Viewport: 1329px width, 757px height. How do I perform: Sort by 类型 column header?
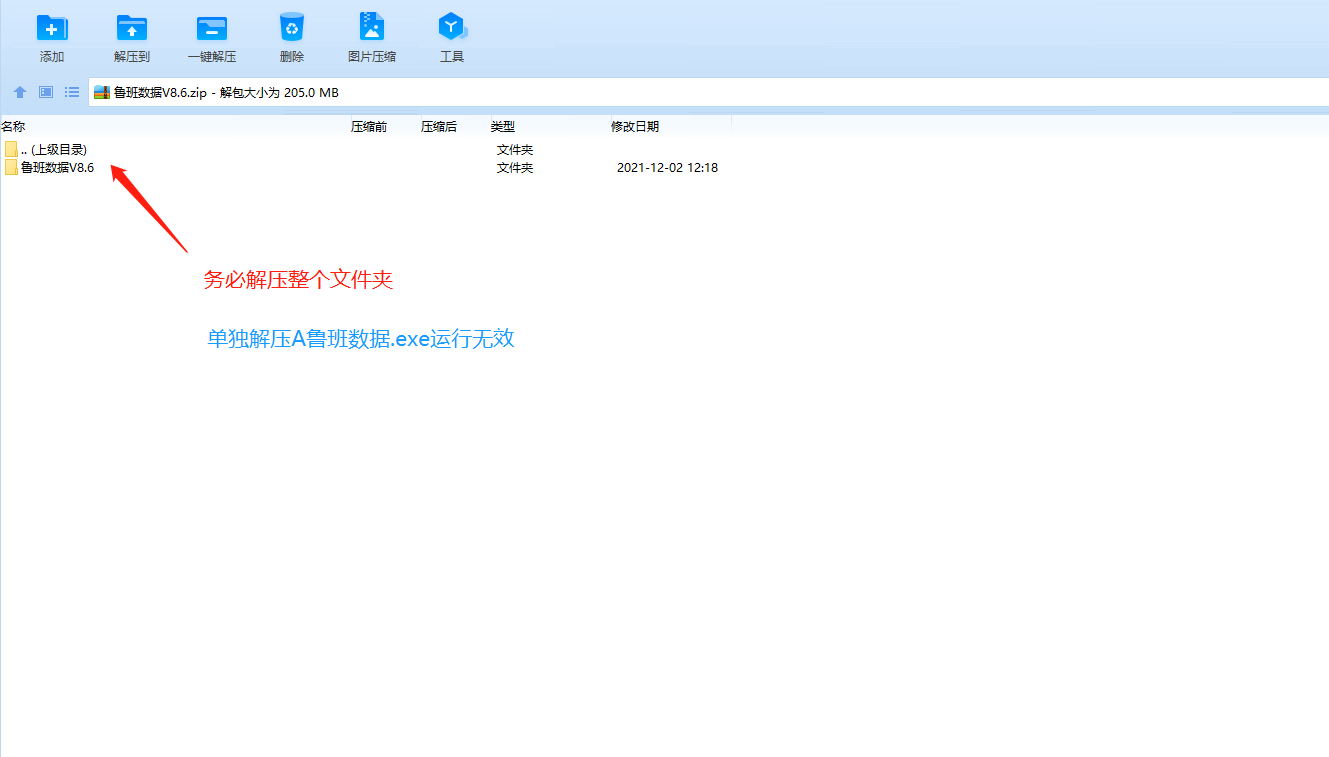(503, 126)
